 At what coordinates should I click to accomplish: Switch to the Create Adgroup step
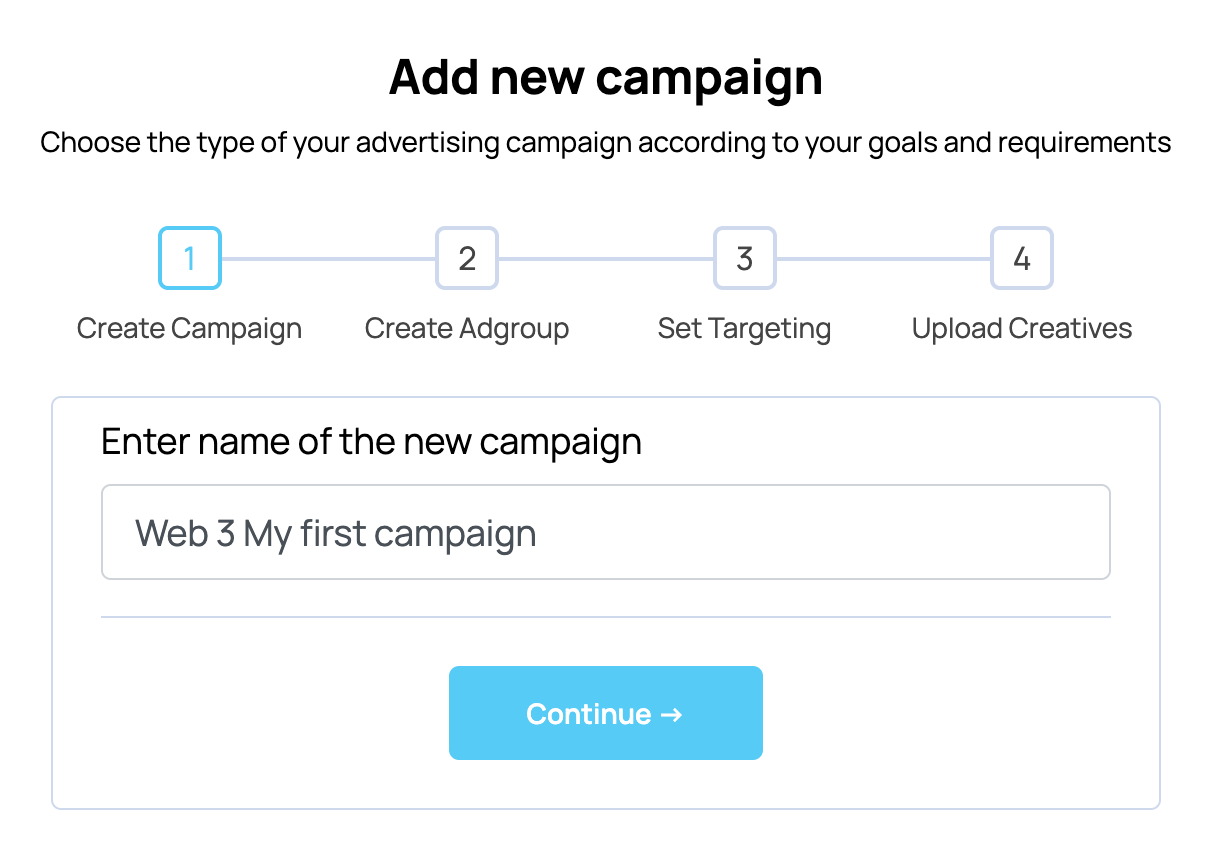467,327
